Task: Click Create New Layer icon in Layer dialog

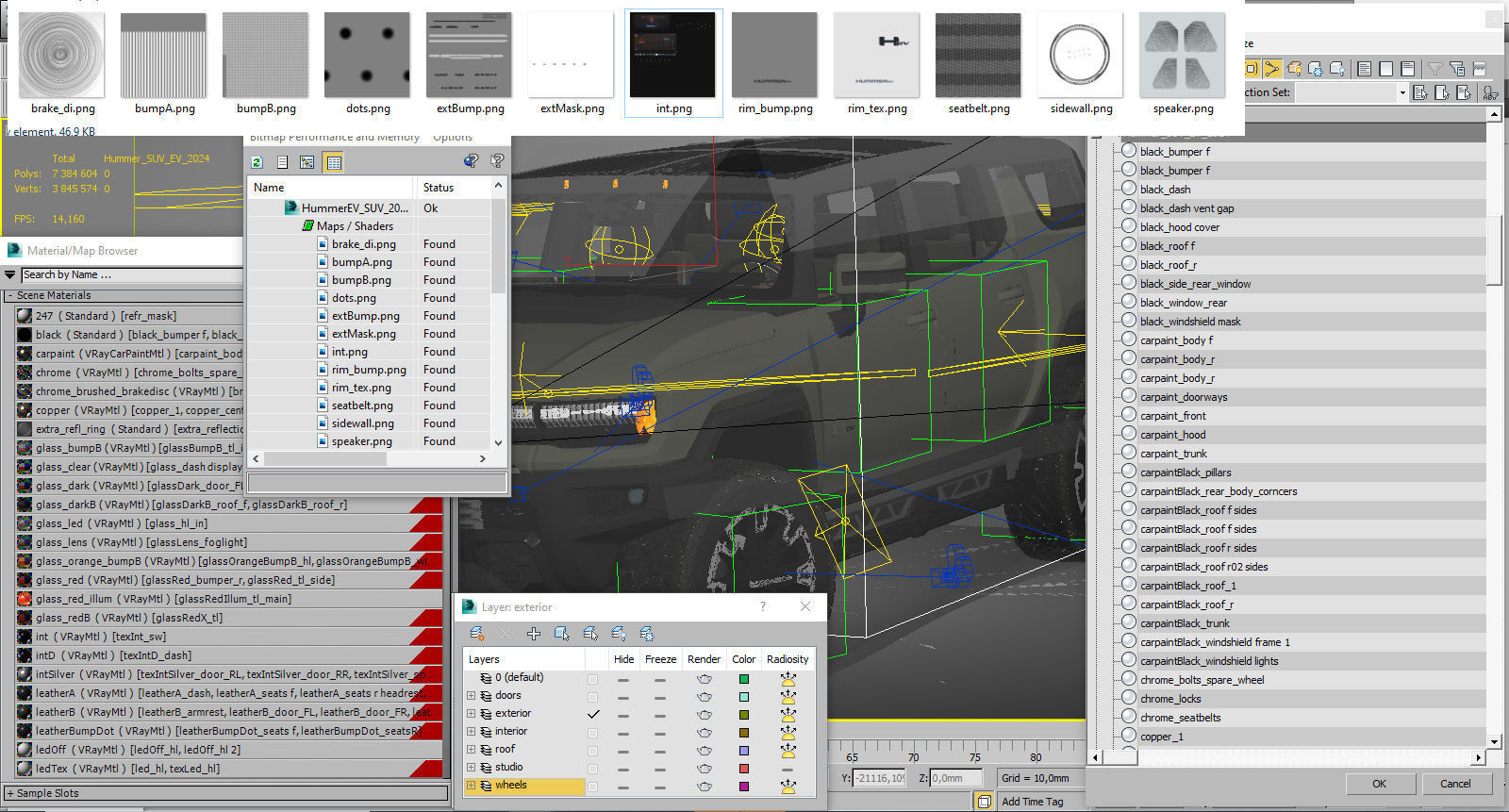Action: point(477,634)
